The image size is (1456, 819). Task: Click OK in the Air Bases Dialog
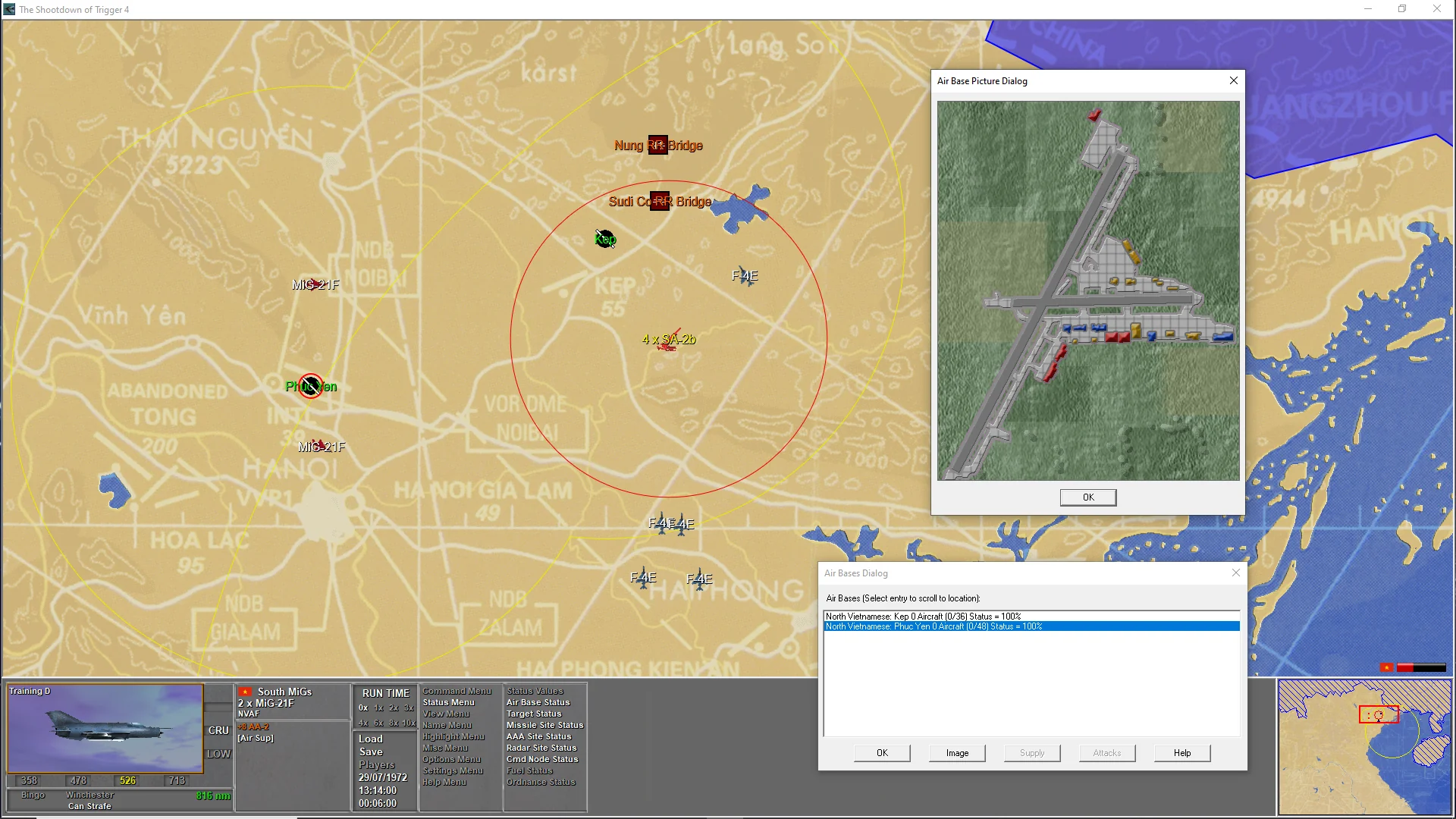(882, 753)
